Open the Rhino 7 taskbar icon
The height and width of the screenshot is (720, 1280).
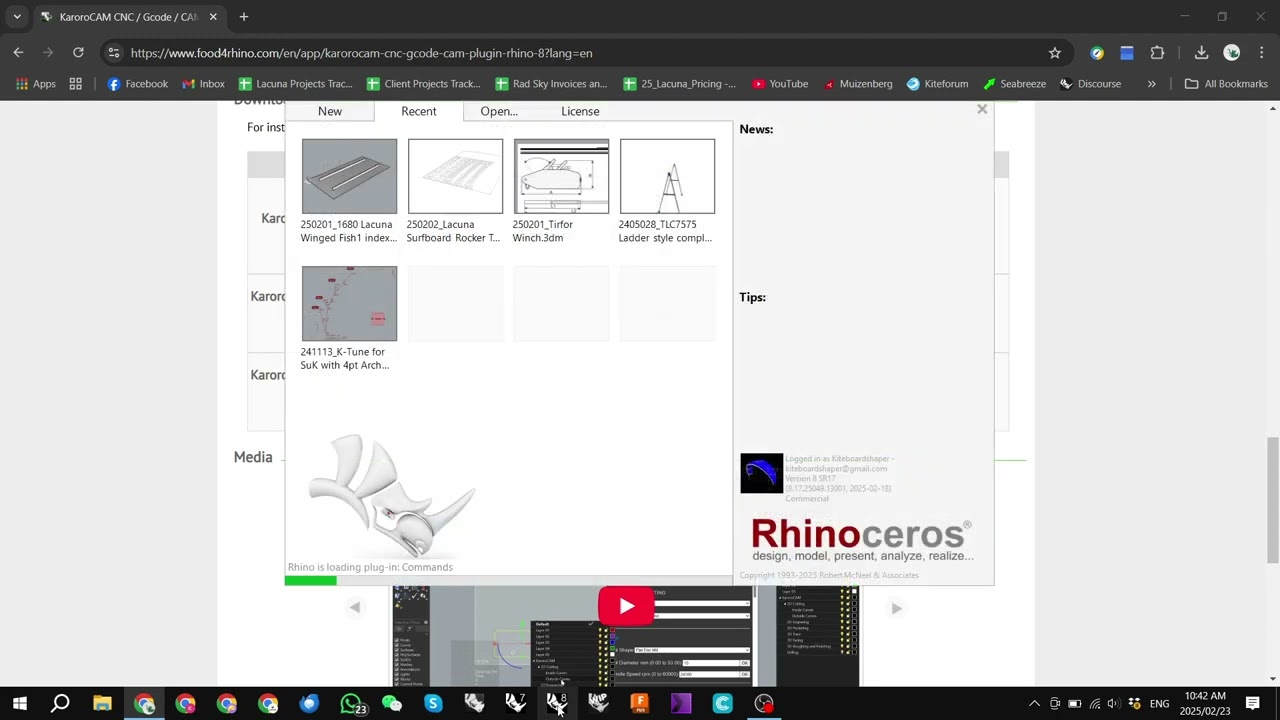tap(516, 703)
